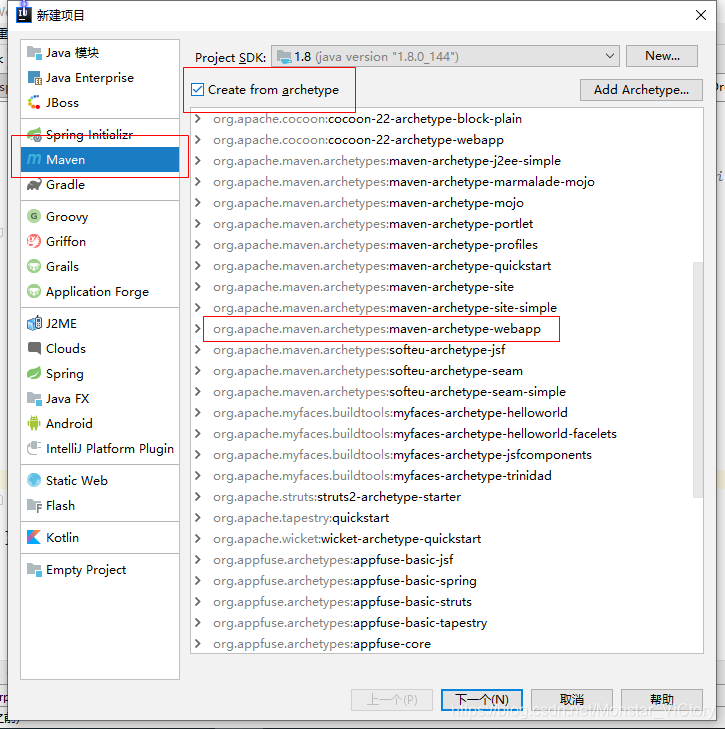
Task: Click the archetype list vertical scrollbar
Action: (698, 379)
